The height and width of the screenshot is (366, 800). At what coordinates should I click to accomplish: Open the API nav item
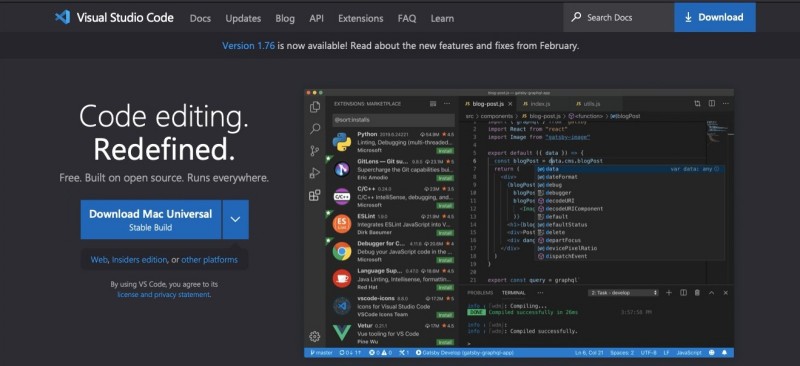[x=316, y=18]
